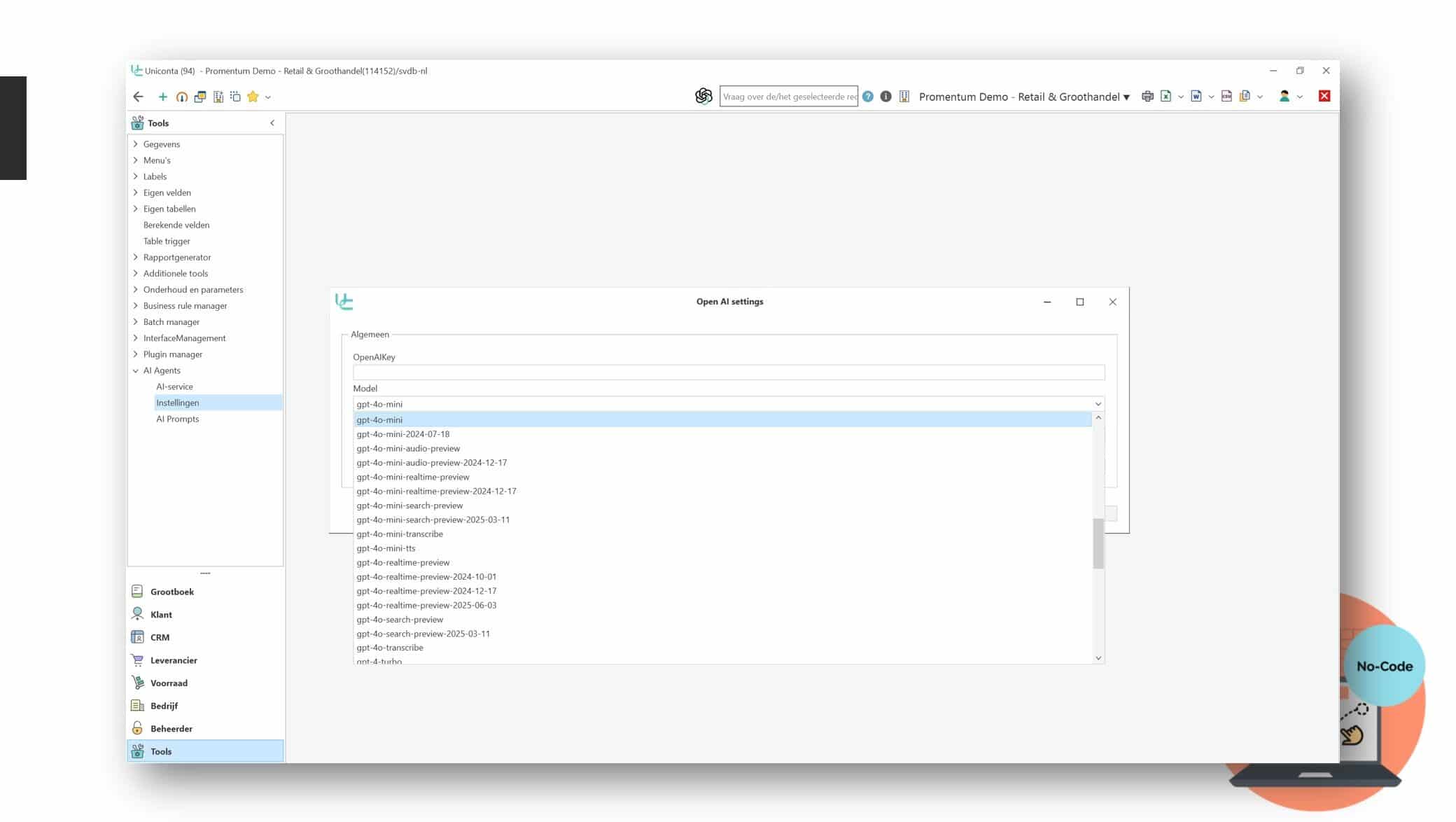Image resolution: width=1456 pixels, height=822 pixels.
Task: Select Additionele tools in the tree
Action: [x=176, y=273]
